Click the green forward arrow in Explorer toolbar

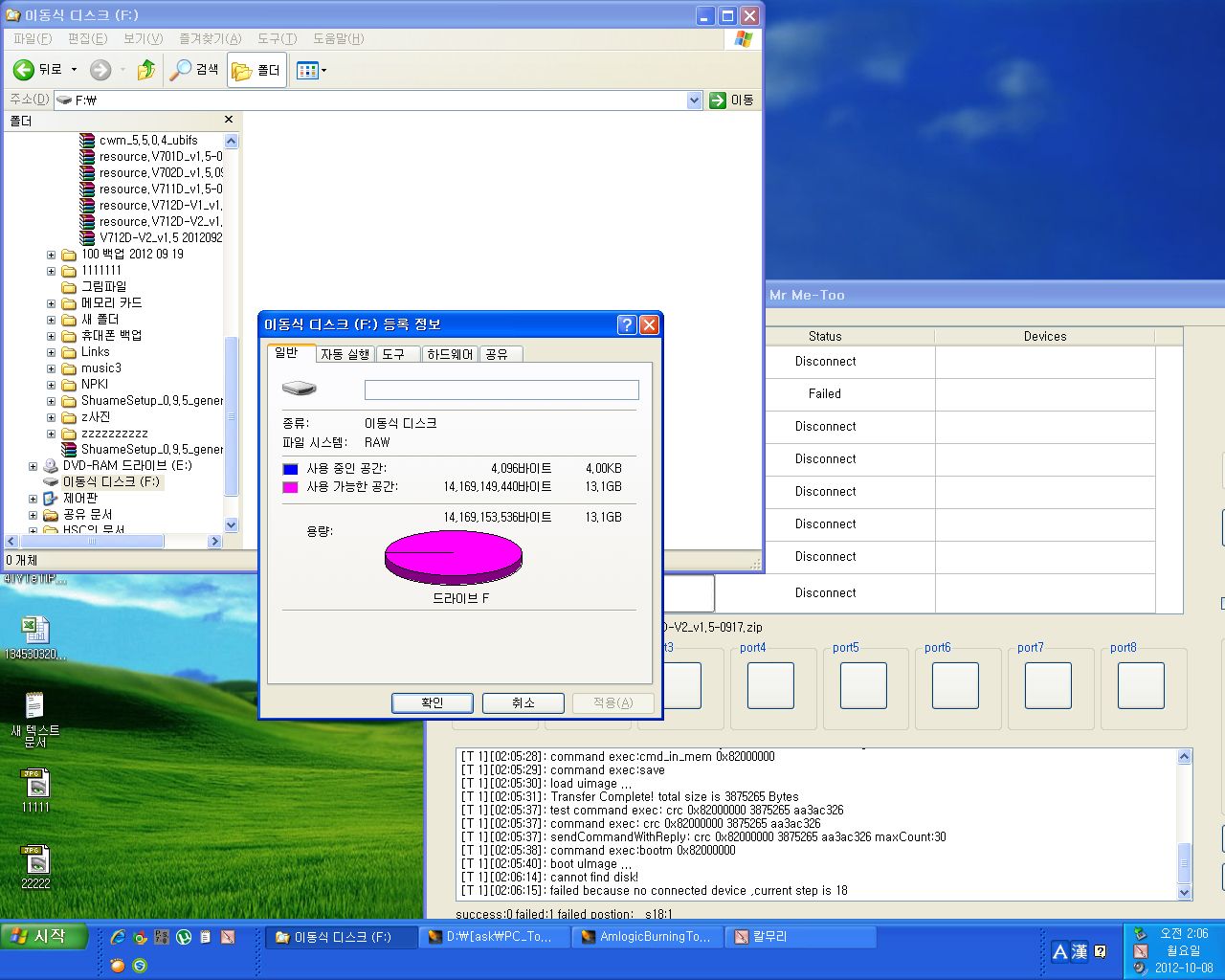100,70
